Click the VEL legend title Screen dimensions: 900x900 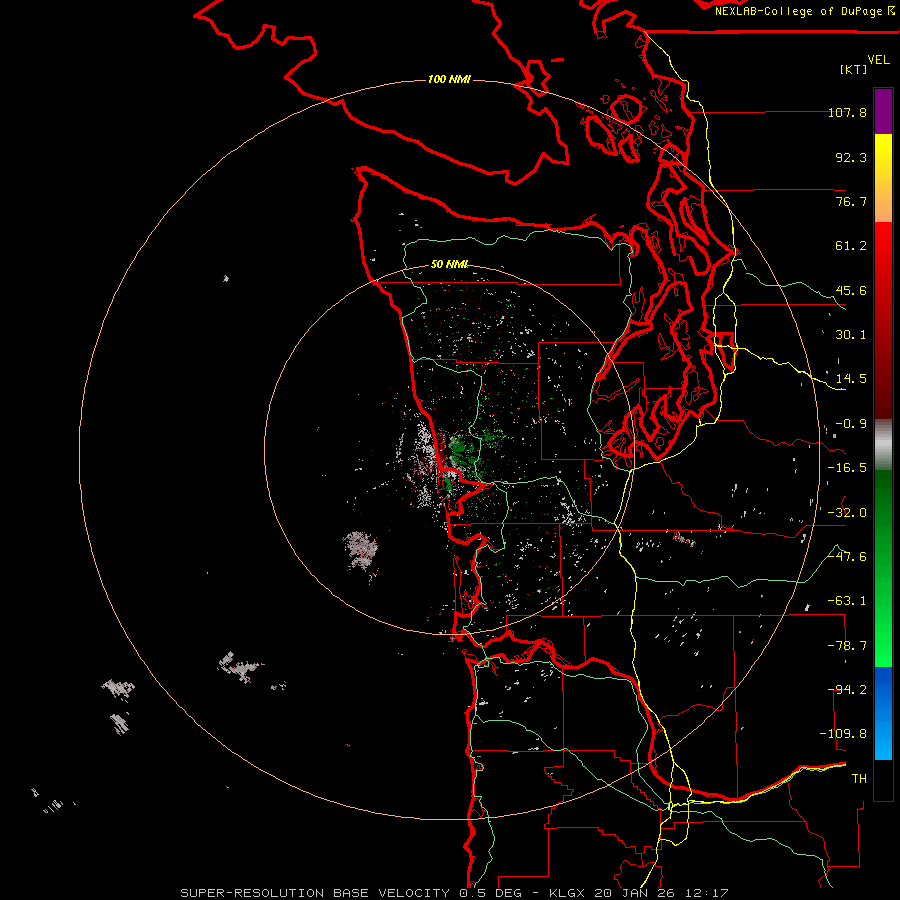click(x=878, y=59)
